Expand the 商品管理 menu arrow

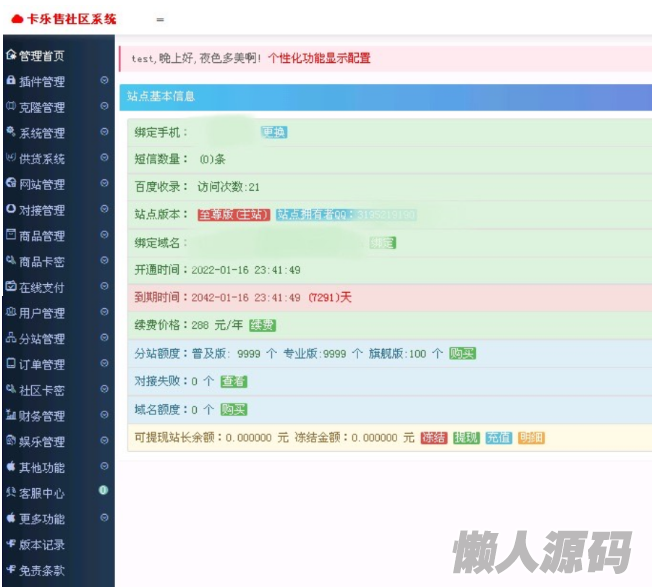click(x=104, y=234)
